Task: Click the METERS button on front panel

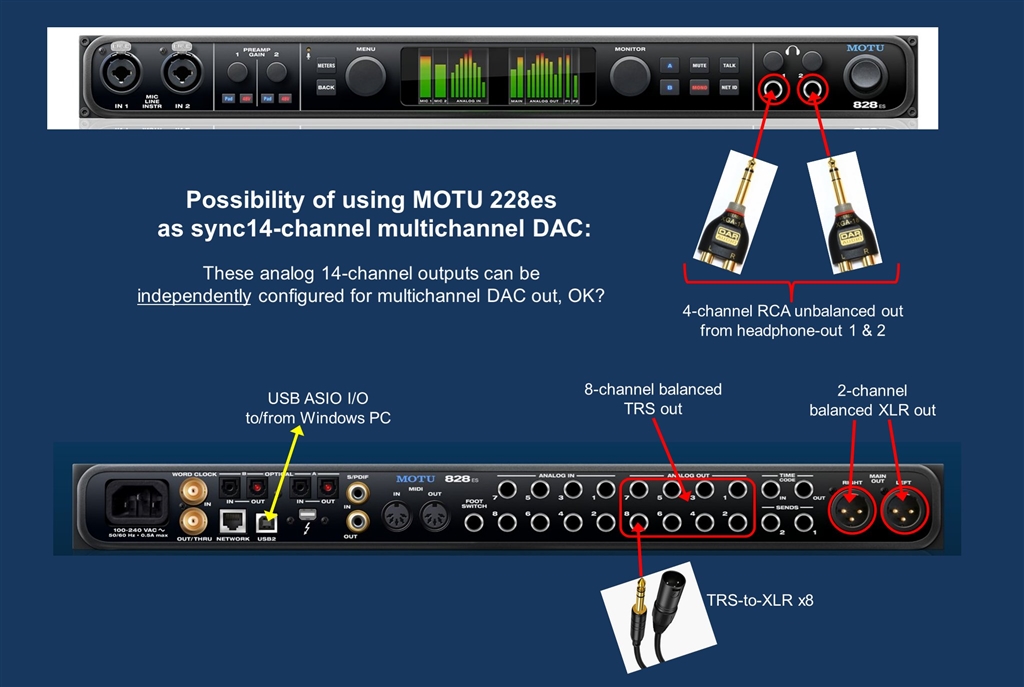Action: pos(326,65)
